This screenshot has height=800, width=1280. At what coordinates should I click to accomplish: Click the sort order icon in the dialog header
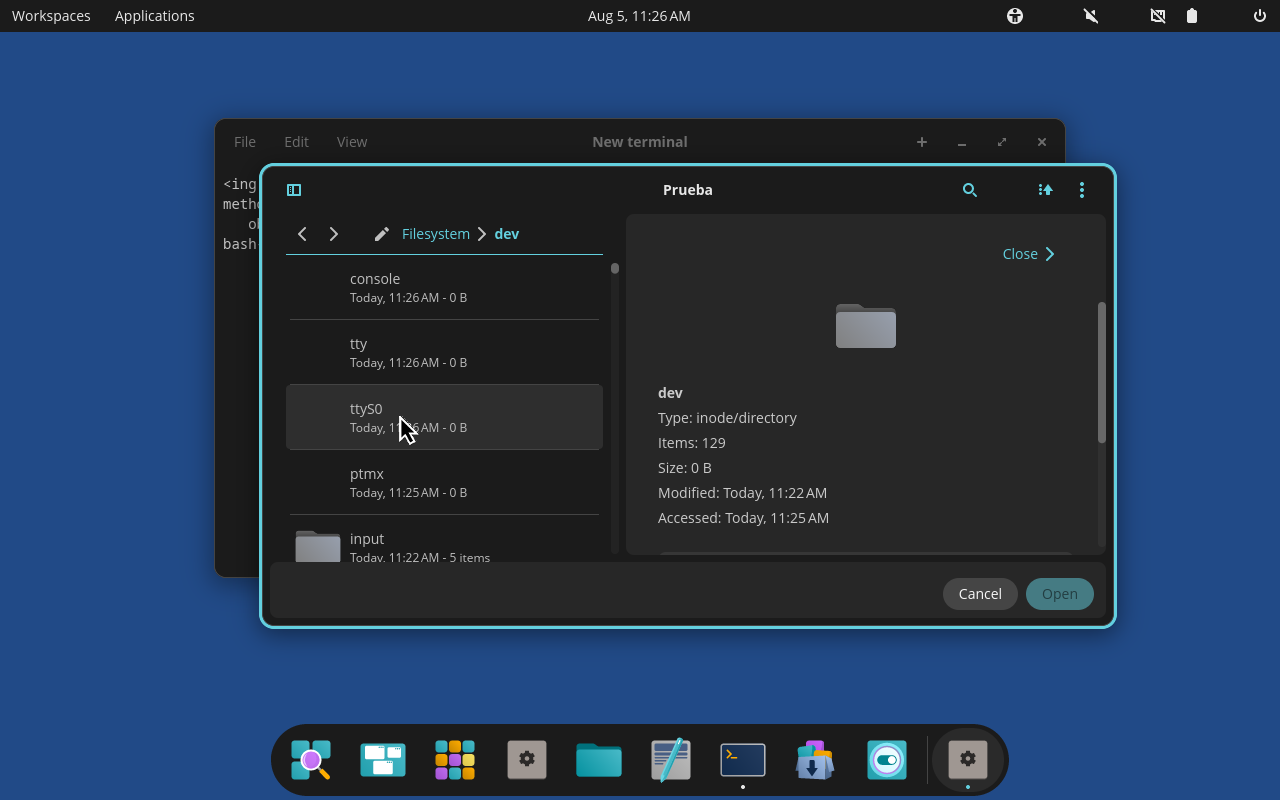(x=1045, y=190)
